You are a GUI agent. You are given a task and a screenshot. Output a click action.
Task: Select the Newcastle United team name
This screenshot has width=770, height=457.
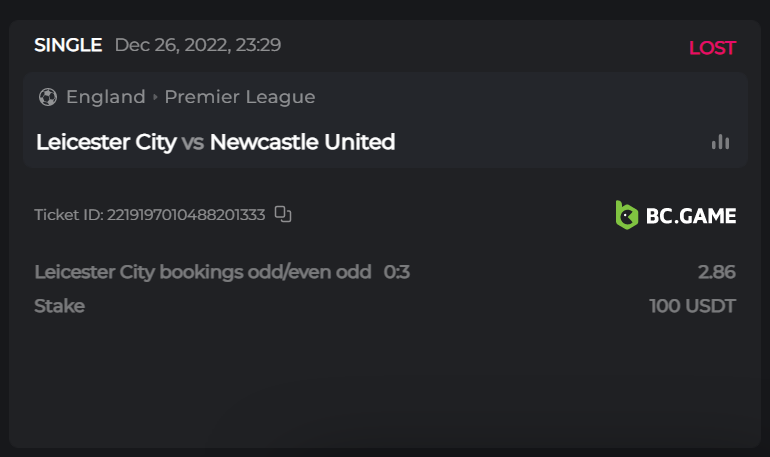pyautogui.click(x=303, y=142)
